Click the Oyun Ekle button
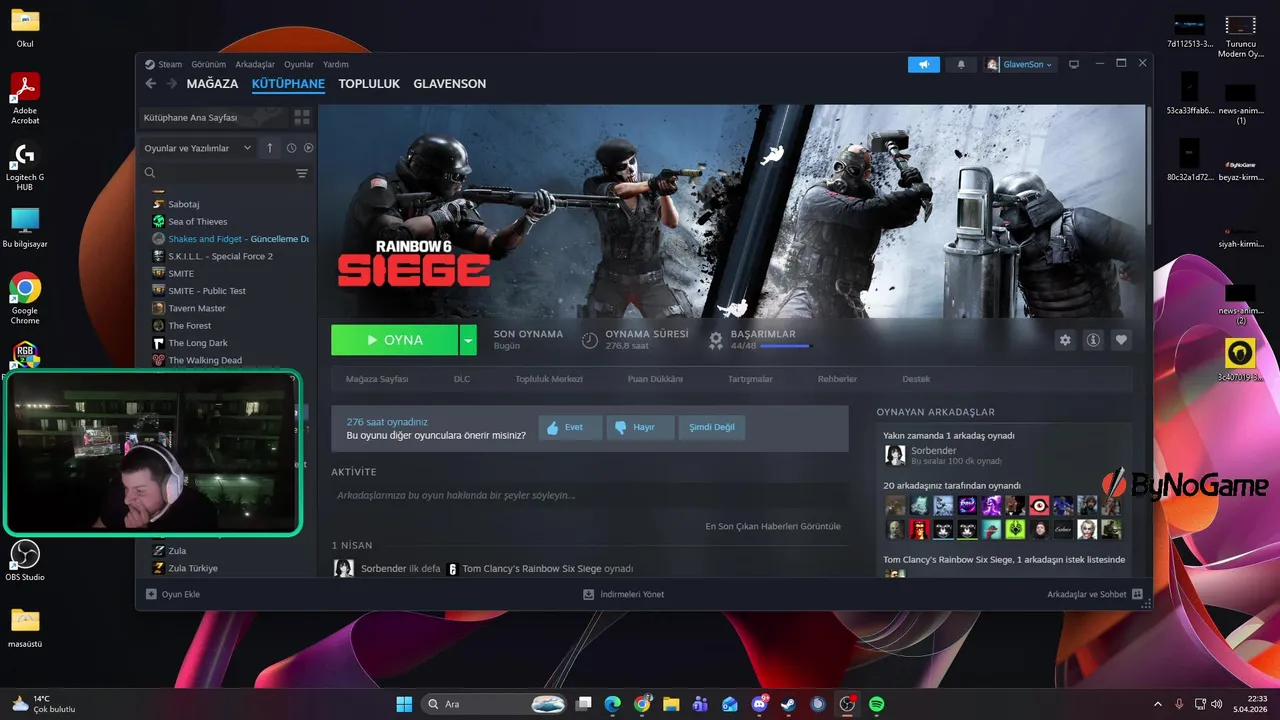 [x=173, y=594]
